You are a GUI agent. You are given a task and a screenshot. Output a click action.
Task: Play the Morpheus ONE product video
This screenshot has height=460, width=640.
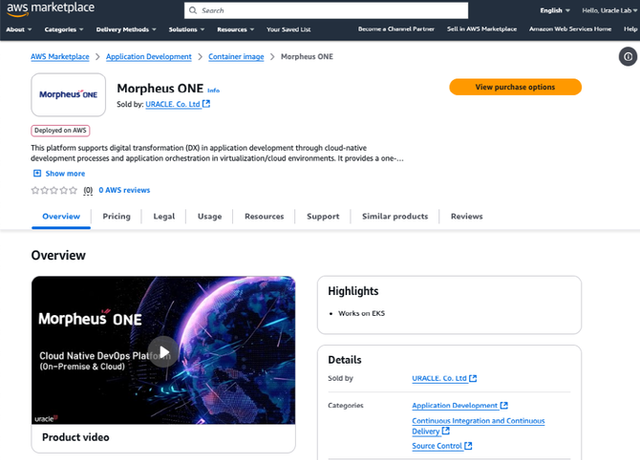pyautogui.click(x=163, y=350)
